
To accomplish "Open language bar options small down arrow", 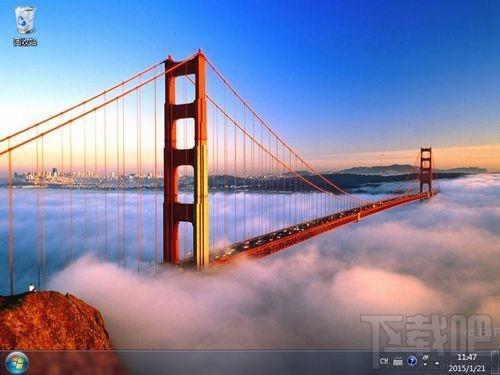I will [x=426, y=365].
